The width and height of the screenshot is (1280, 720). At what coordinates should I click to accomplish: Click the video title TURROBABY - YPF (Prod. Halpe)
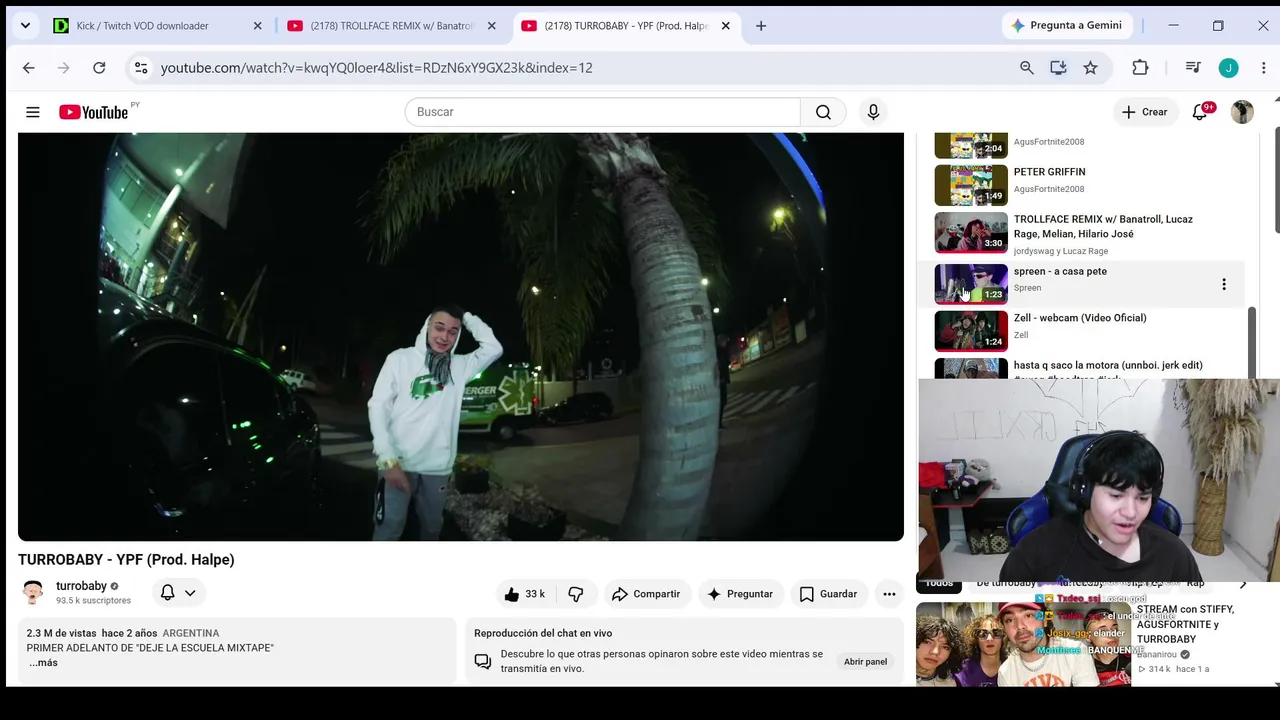126,560
